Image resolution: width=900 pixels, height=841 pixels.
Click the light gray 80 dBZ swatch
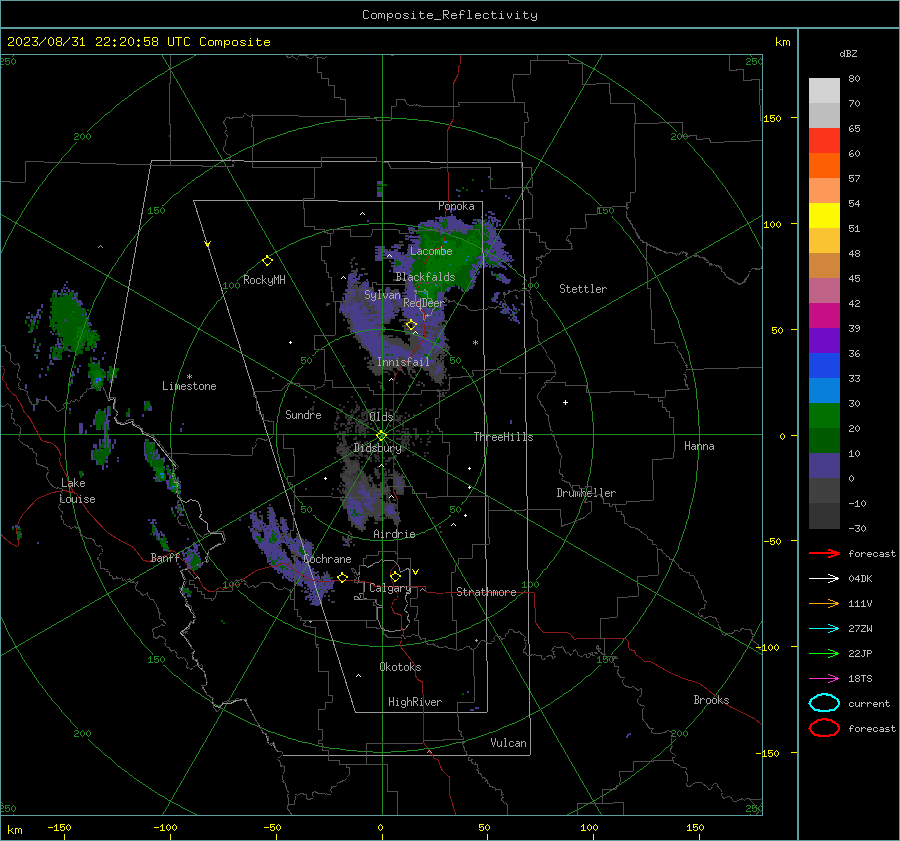(824, 90)
